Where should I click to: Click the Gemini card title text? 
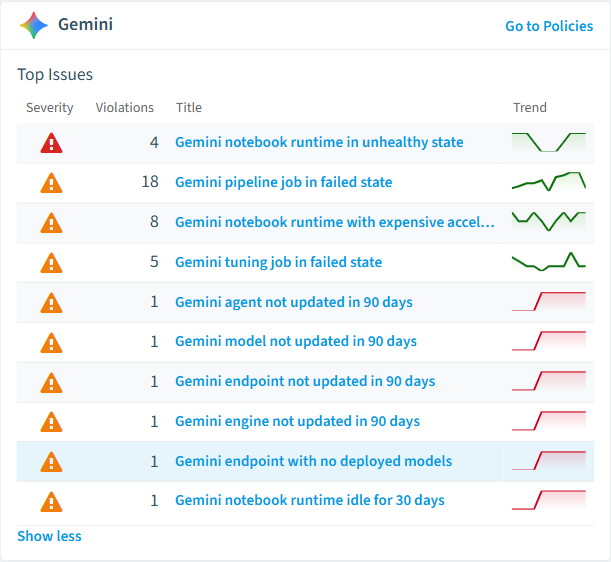click(x=85, y=25)
